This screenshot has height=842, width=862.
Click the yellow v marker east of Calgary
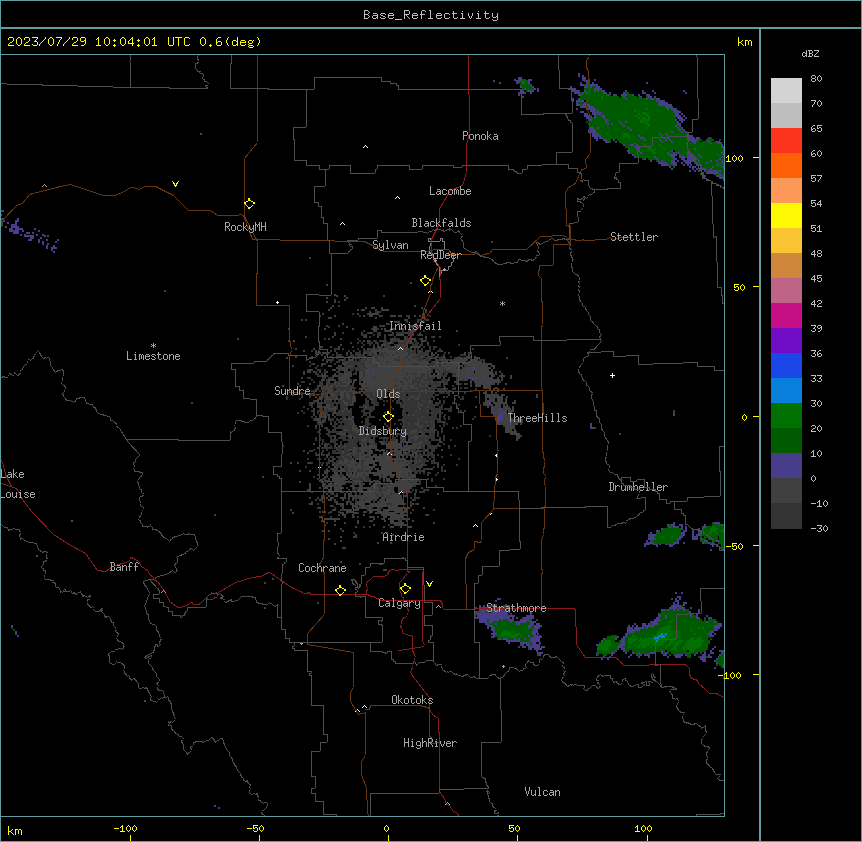tap(429, 584)
